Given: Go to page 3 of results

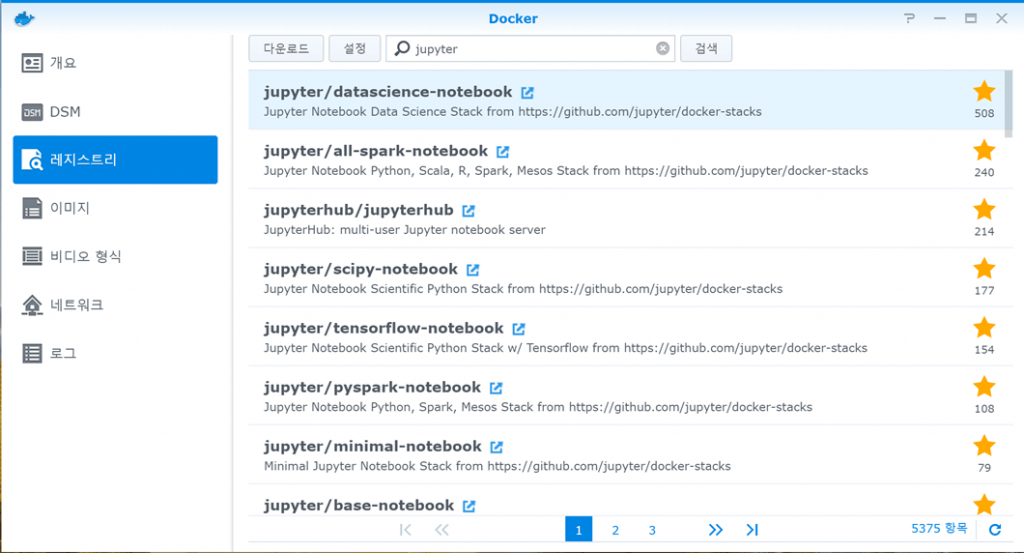Looking at the screenshot, I should click(652, 530).
